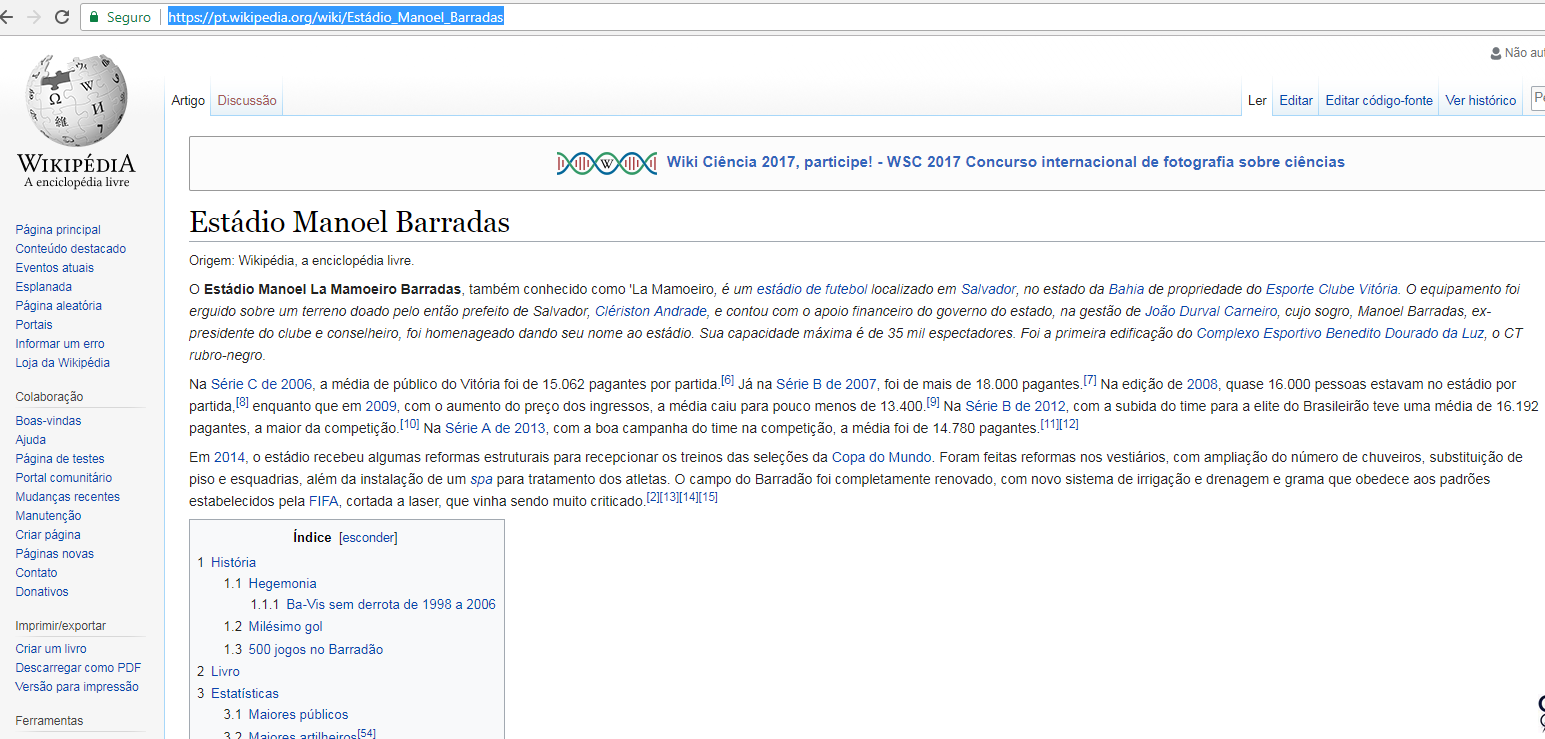Open Série A de 2013 link
This screenshot has width=1545, height=739.
coord(495,428)
